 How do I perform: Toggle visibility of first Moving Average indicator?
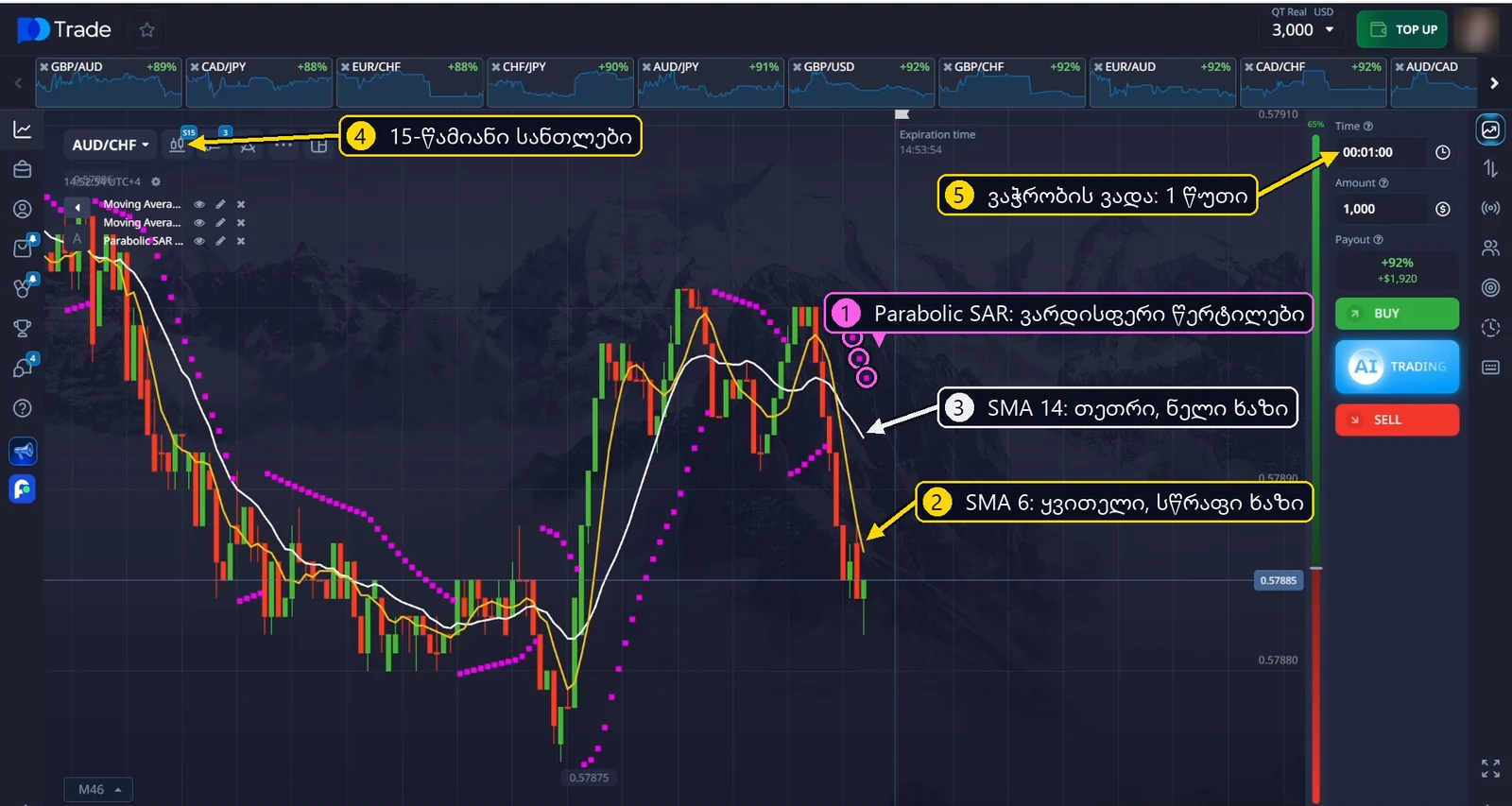click(199, 204)
